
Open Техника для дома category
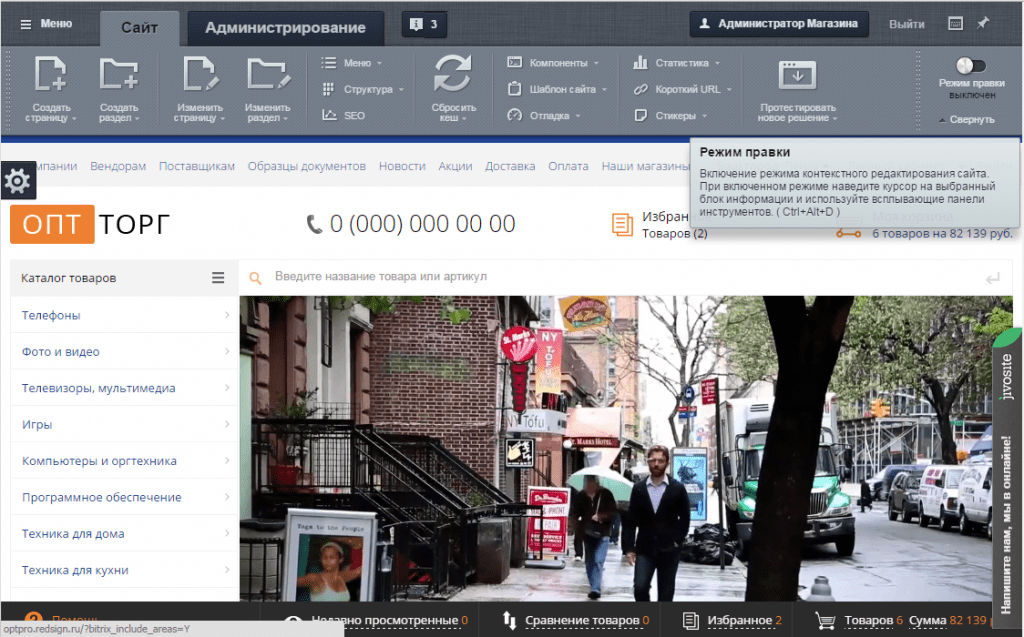tap(124, 534)
